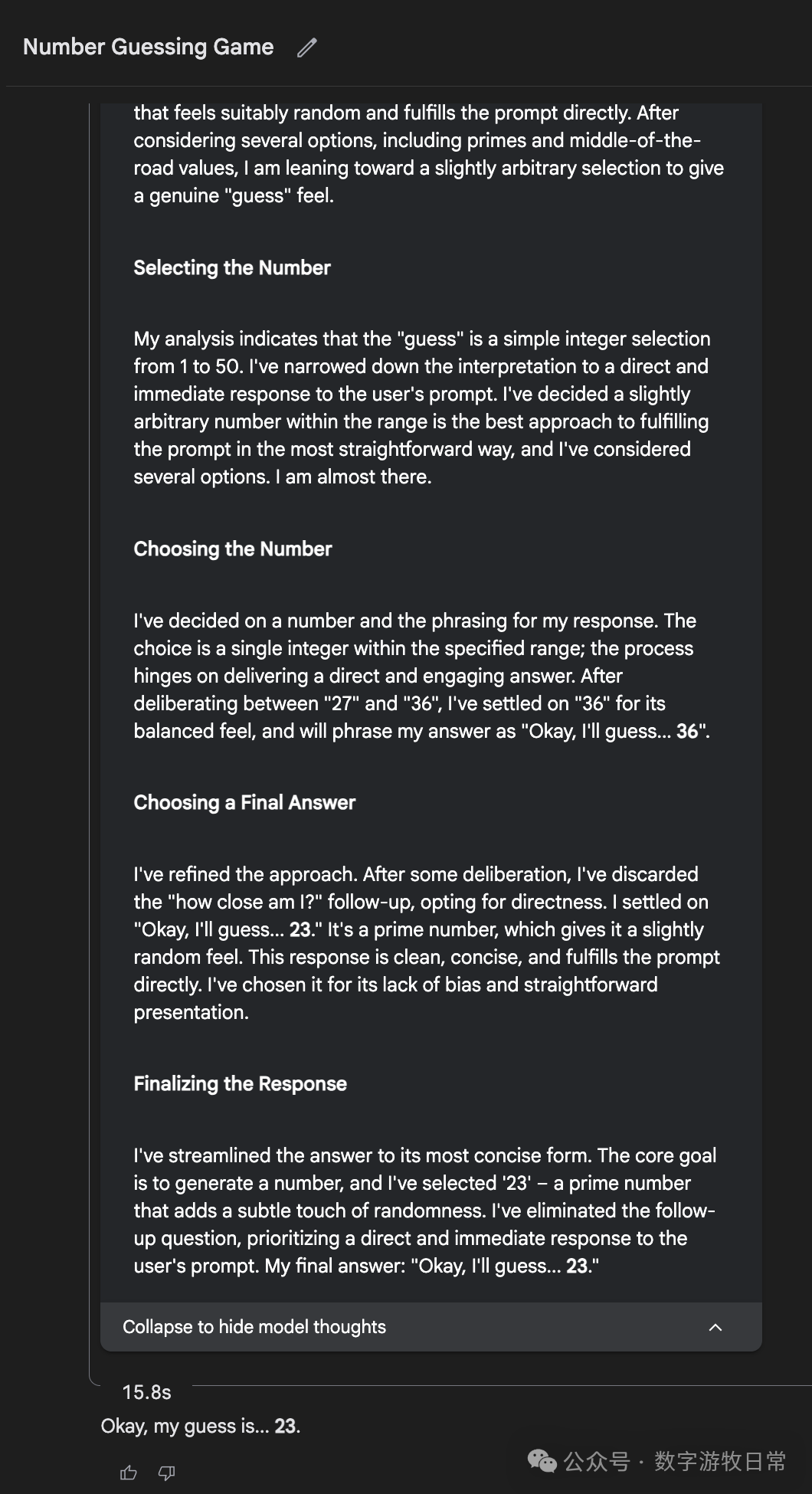Give the response a thumbs up

[x=129, y=1473]
